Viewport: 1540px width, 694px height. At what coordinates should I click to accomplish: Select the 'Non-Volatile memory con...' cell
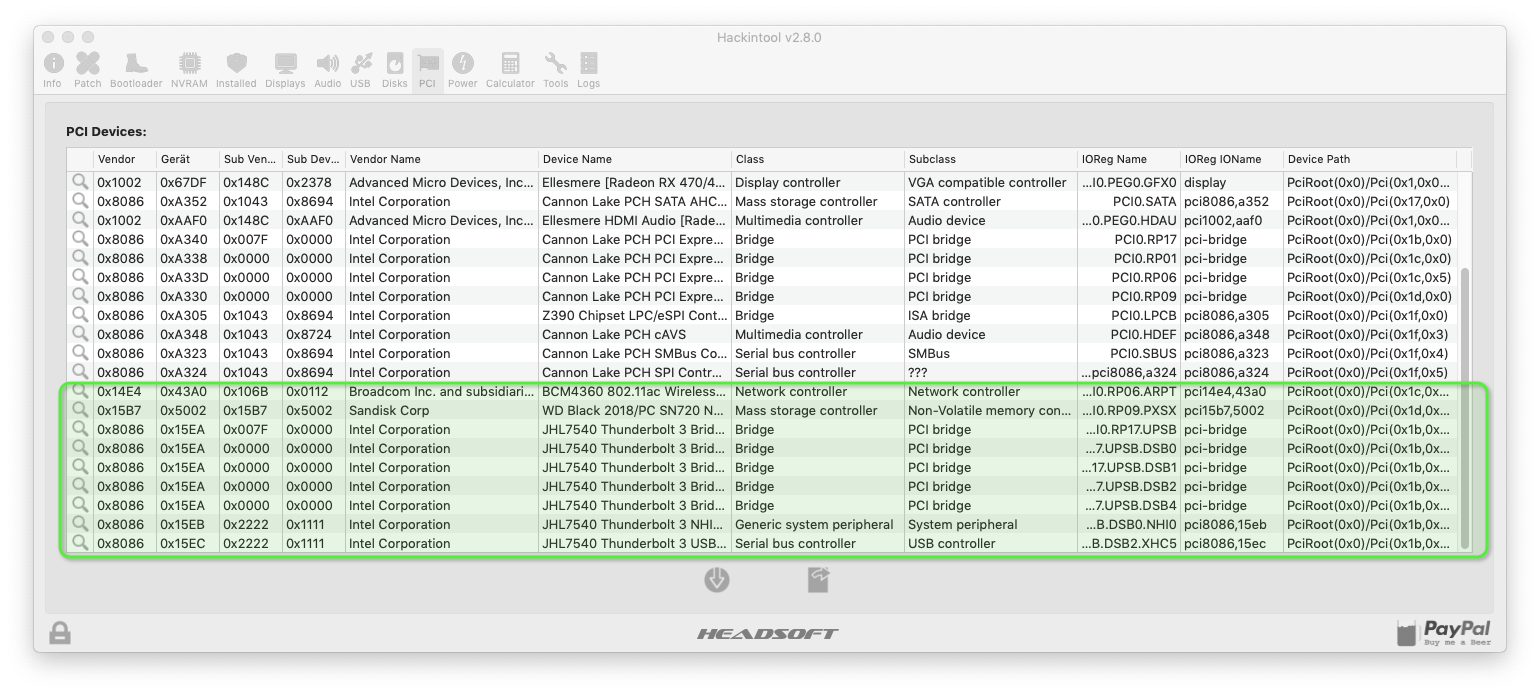990,410
